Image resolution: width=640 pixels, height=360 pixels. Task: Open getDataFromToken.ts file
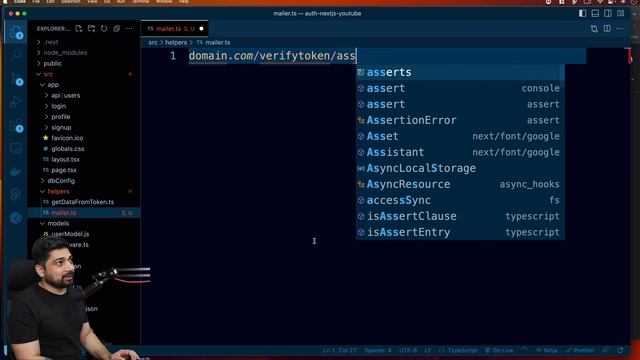click(x=84, y=202)
